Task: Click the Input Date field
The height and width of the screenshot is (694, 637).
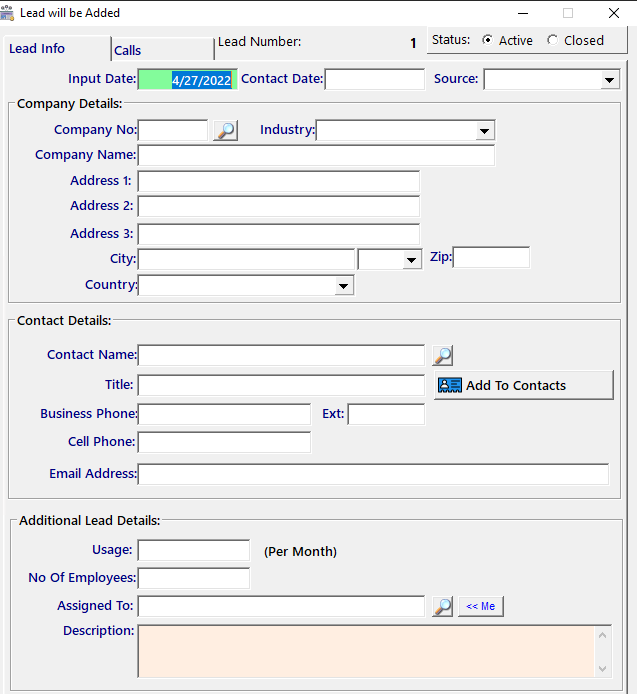Action: tap(188, 80)
